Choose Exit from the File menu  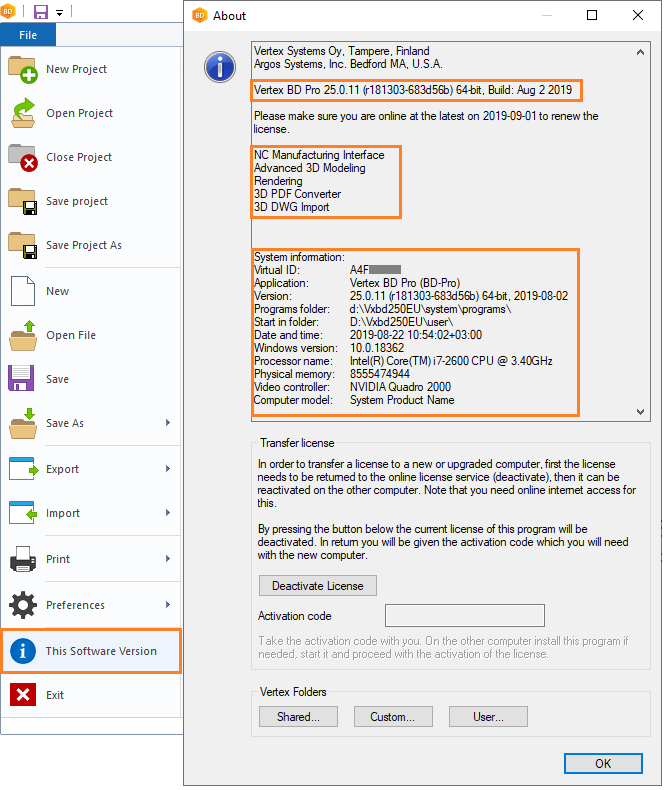(x=91, y=695)
